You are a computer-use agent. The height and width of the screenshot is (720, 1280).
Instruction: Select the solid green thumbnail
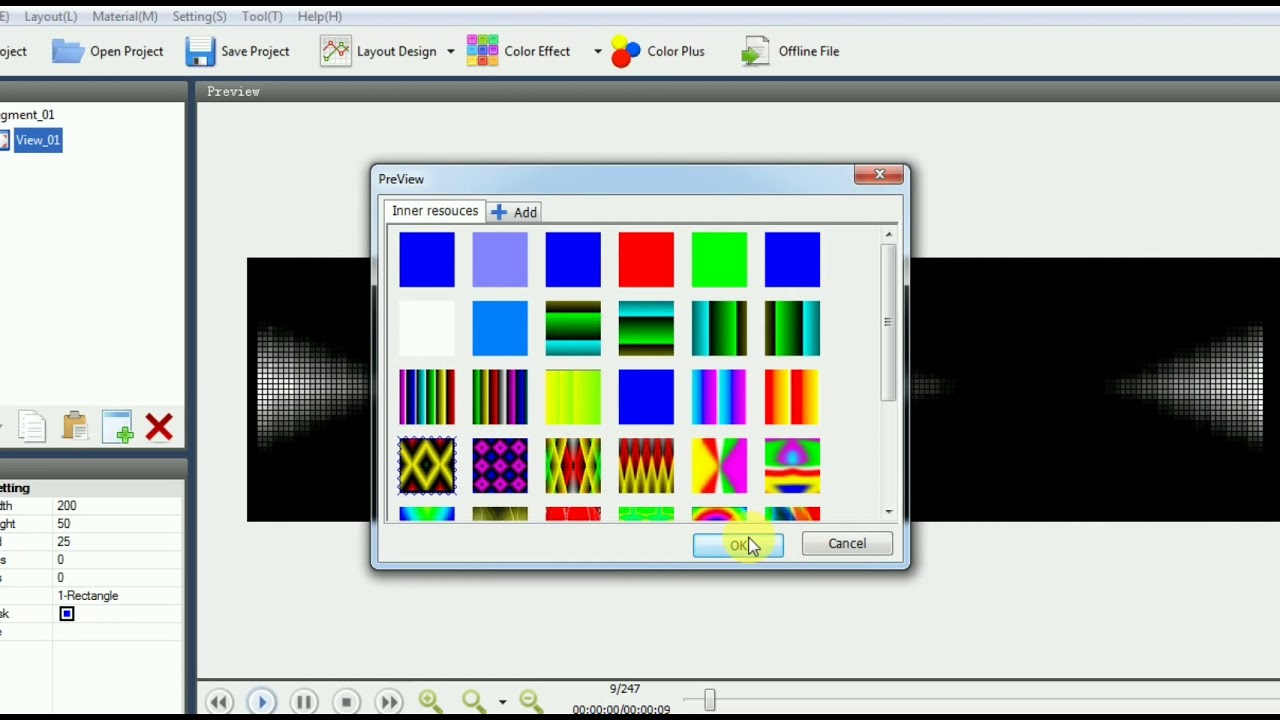(x=719, y=259)
